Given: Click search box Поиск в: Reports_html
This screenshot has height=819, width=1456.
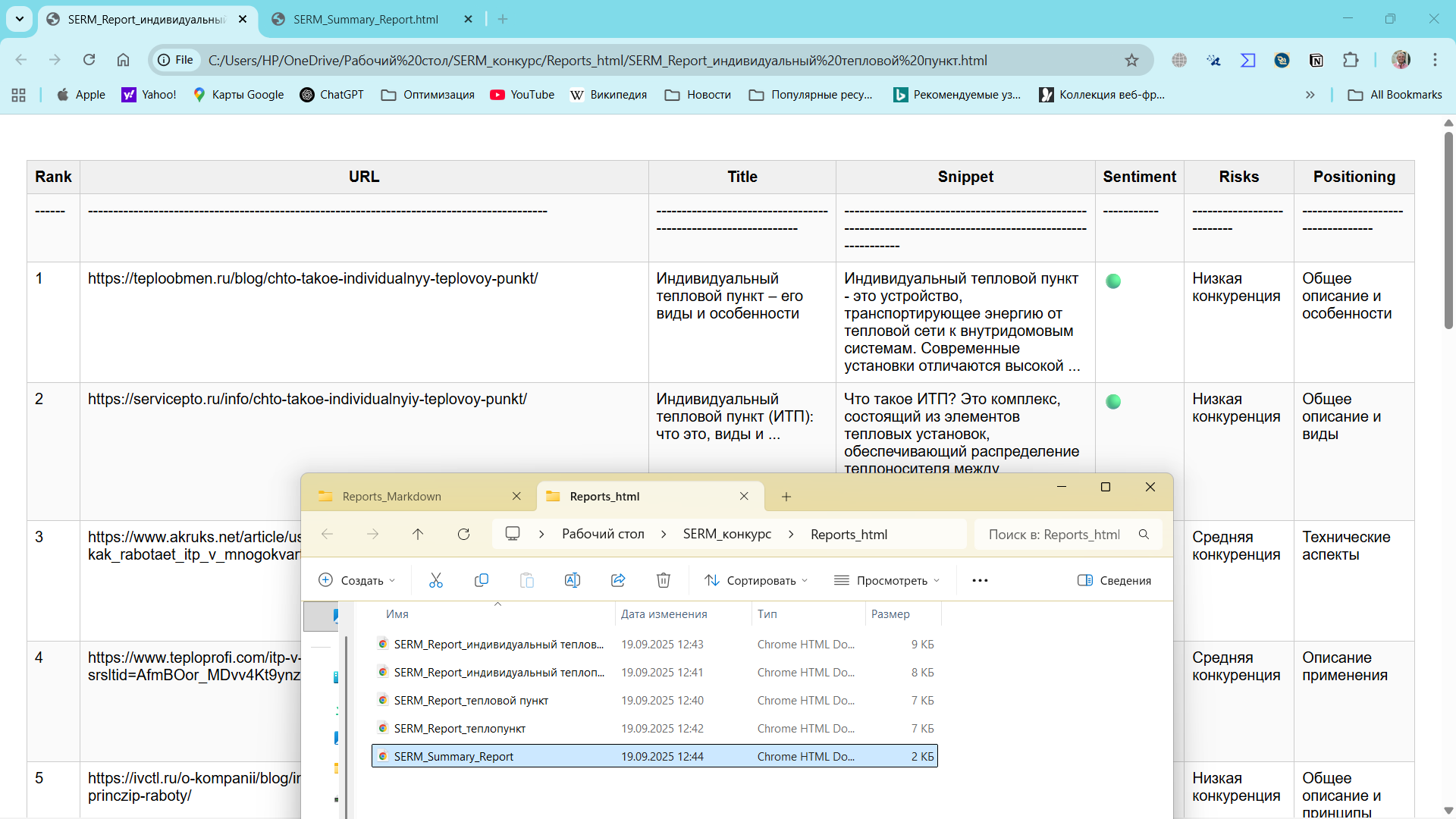Looking at the screenshot, I should tap(1068, 535).
